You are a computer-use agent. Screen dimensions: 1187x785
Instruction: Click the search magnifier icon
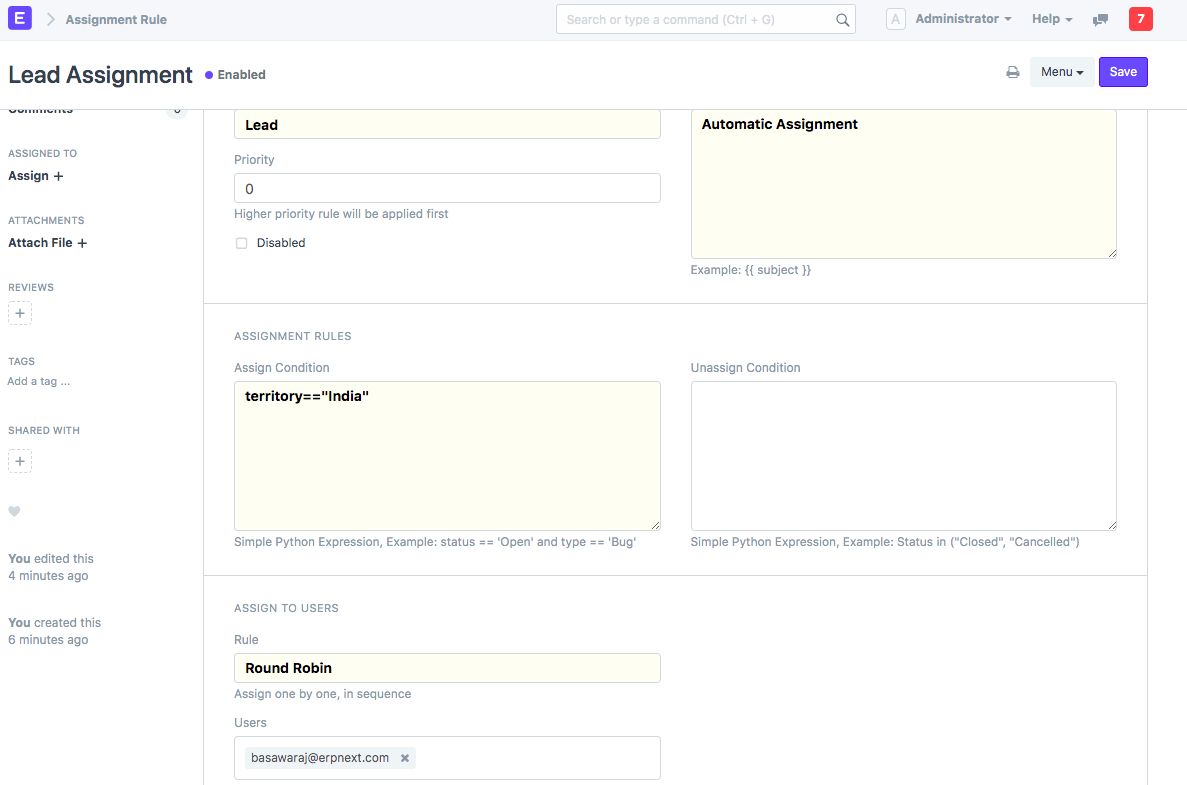click(x=842, y=20)
